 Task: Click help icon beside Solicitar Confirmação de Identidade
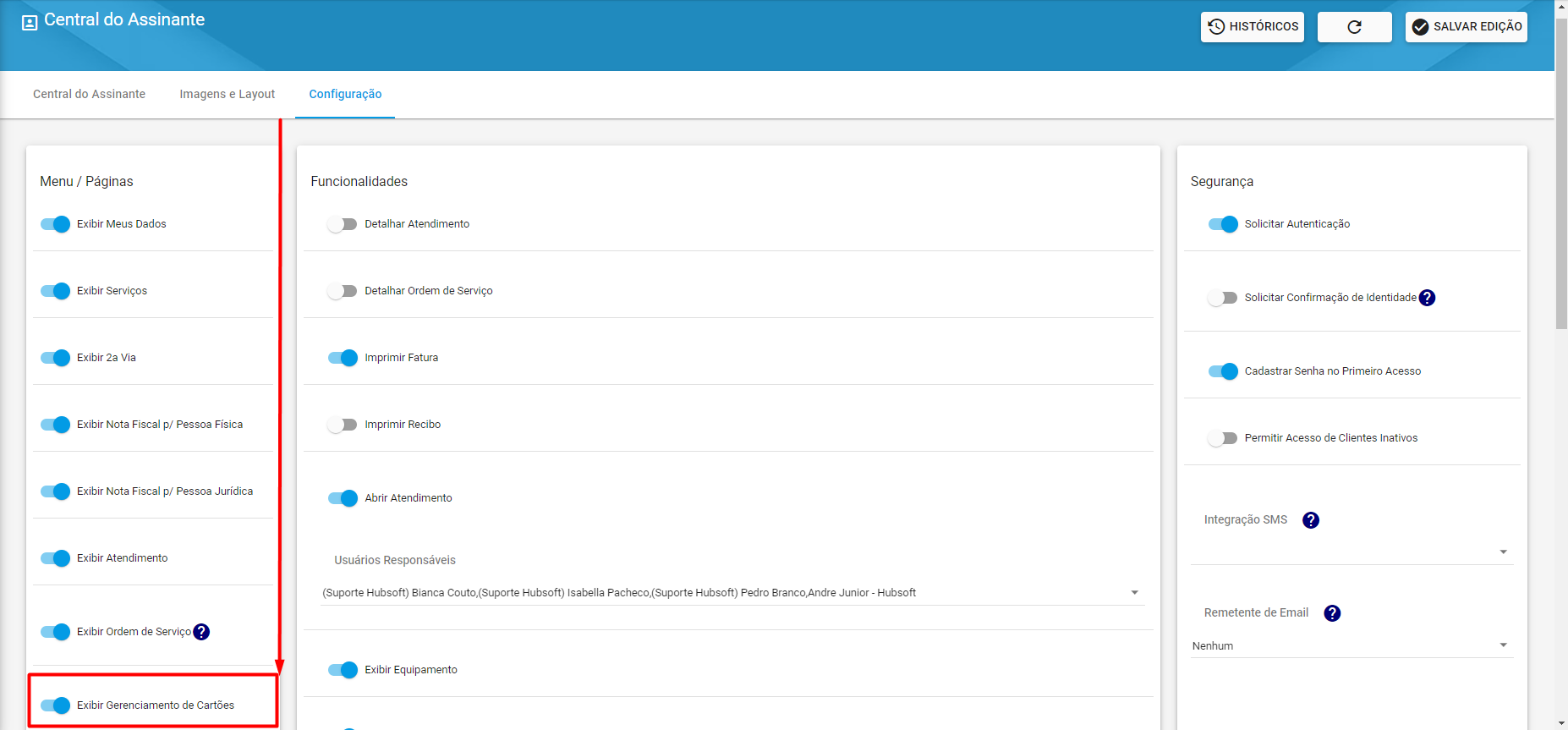click(1427, 298)
